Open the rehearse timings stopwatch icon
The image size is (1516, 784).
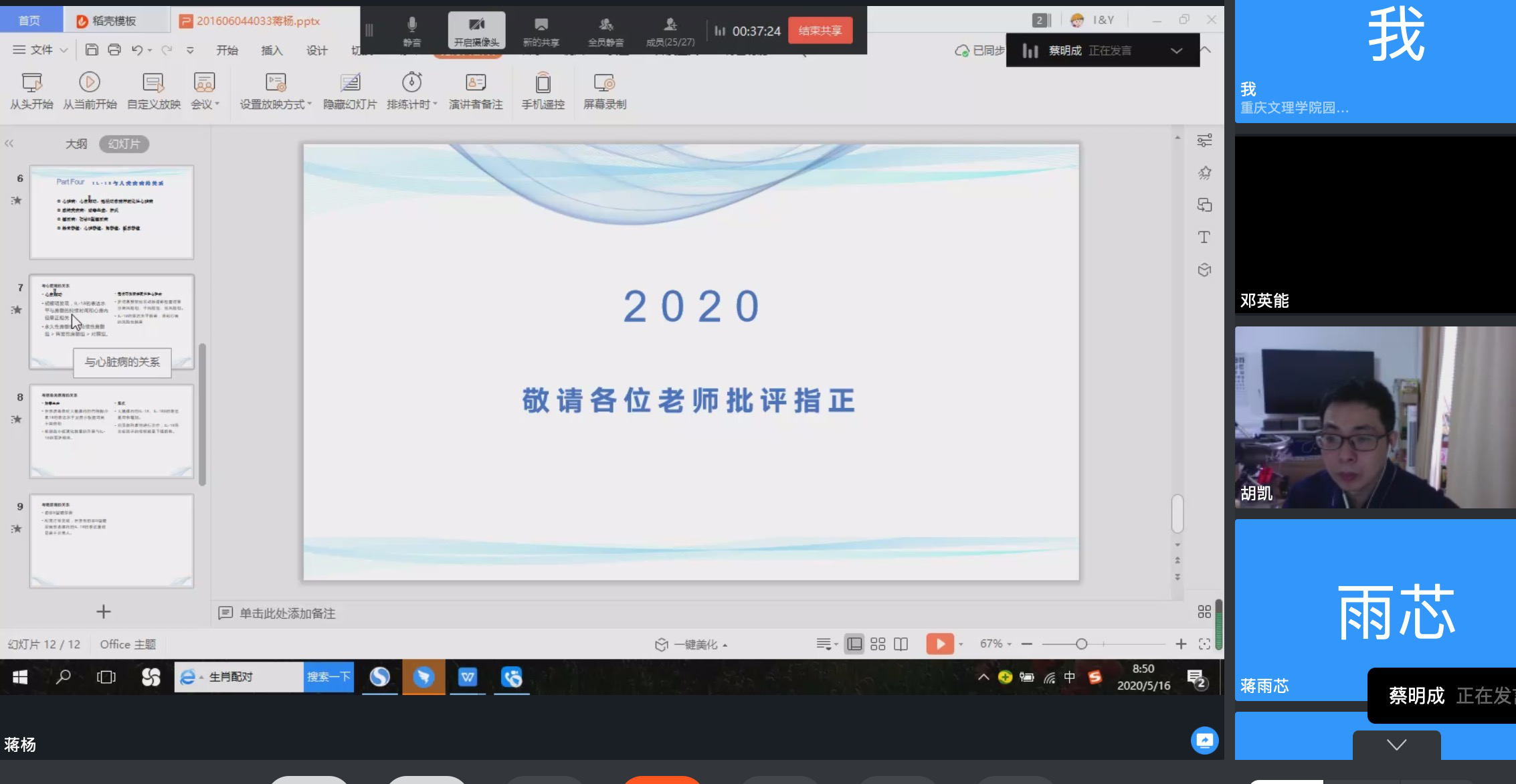click(x=411, y=83)
